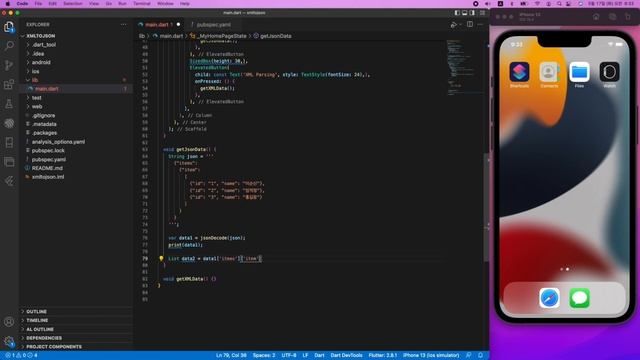Open the Contacts app on the iPhone simulator
Image resolution: width=640 pixels, height=360 pixels.
549,72
